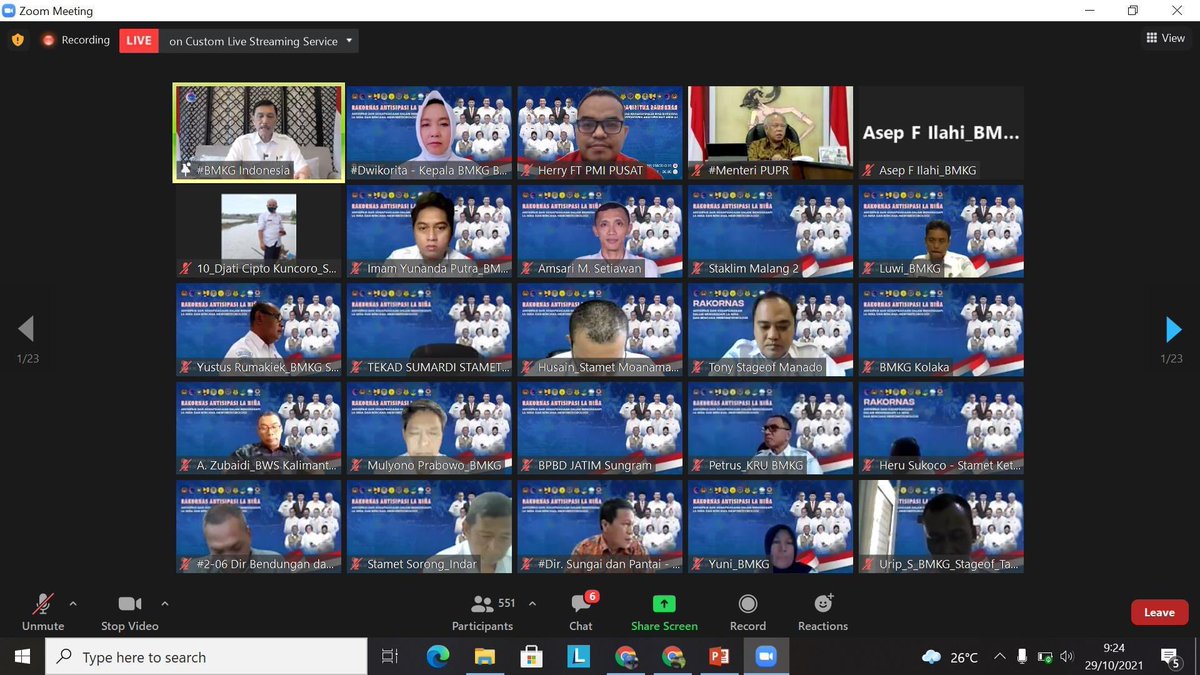1200x675 pixels.
Task: Open the Chat panel
Action: coord(582,611)
